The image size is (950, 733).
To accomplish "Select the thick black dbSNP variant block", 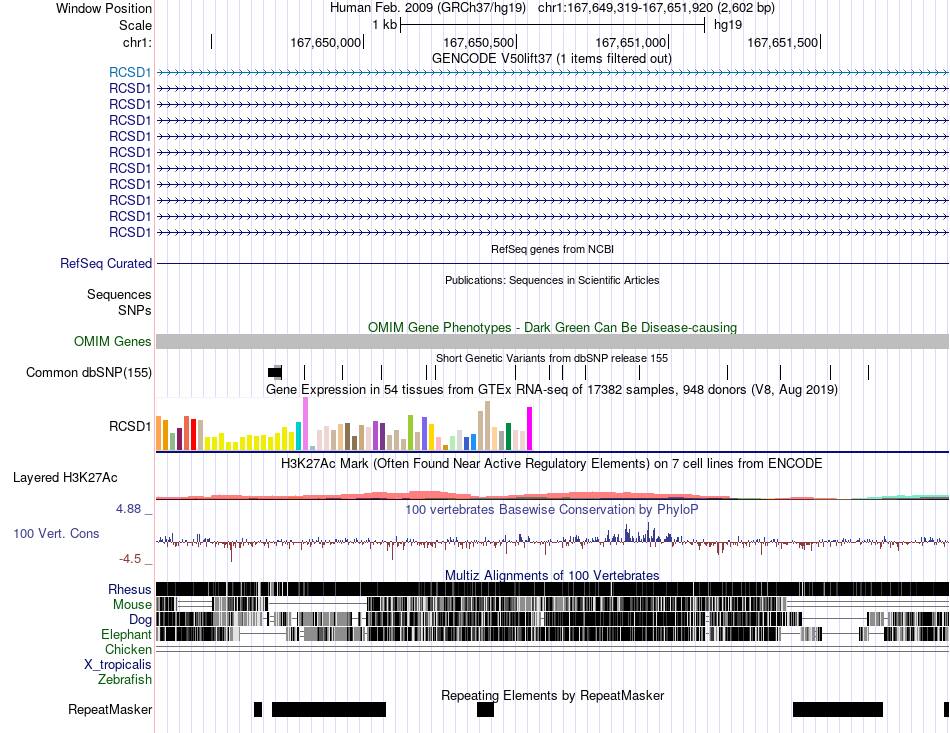I will [274, 373].
